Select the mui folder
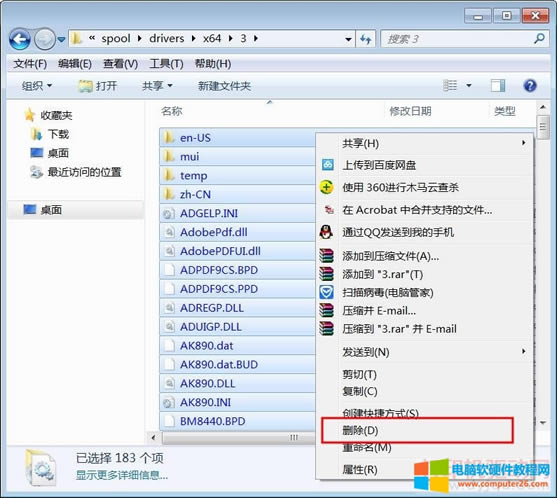Image resolution: width=557 pixels, height=498 pixels. [237, 156]
